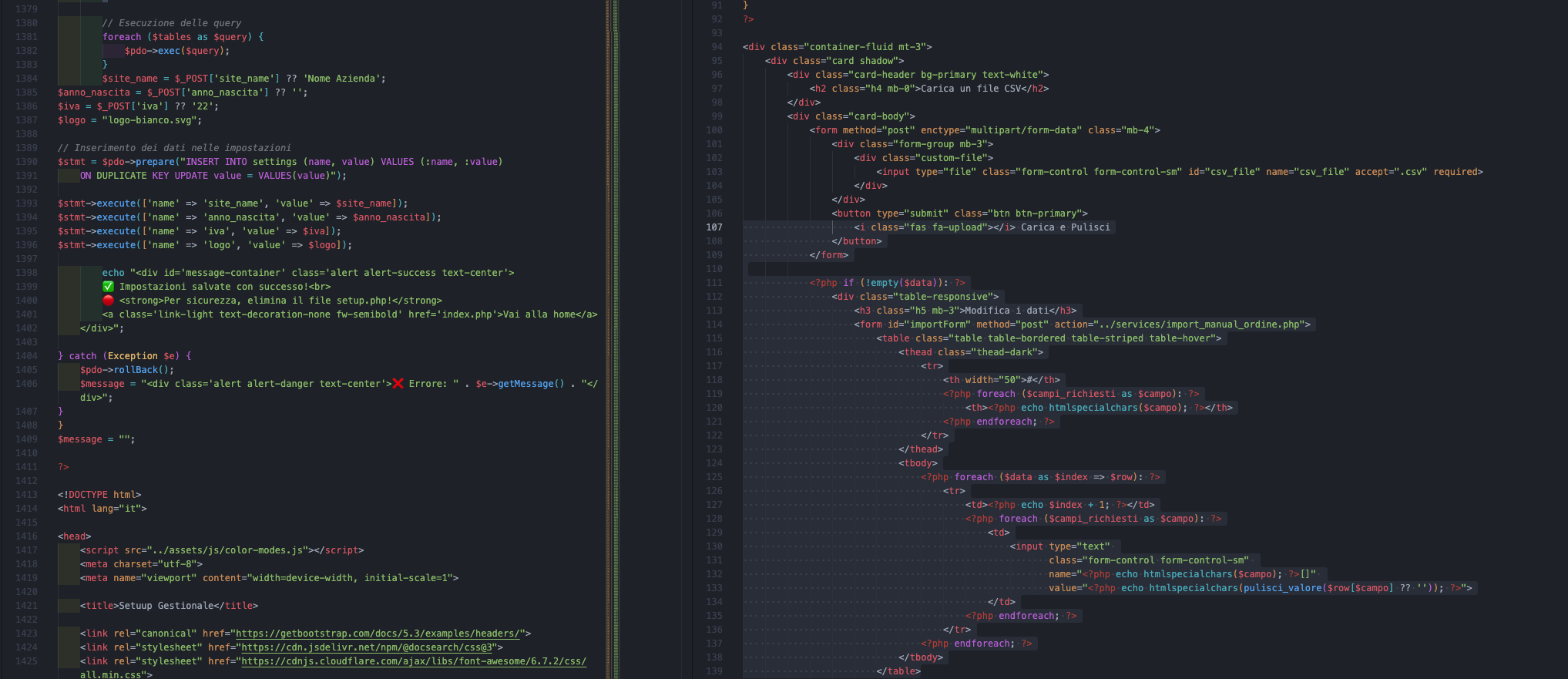Viewport: 1568px width, 679px height.
Task: Place cursor in 'Carica e Pulisci' button text
Action: coord(1065,227)
